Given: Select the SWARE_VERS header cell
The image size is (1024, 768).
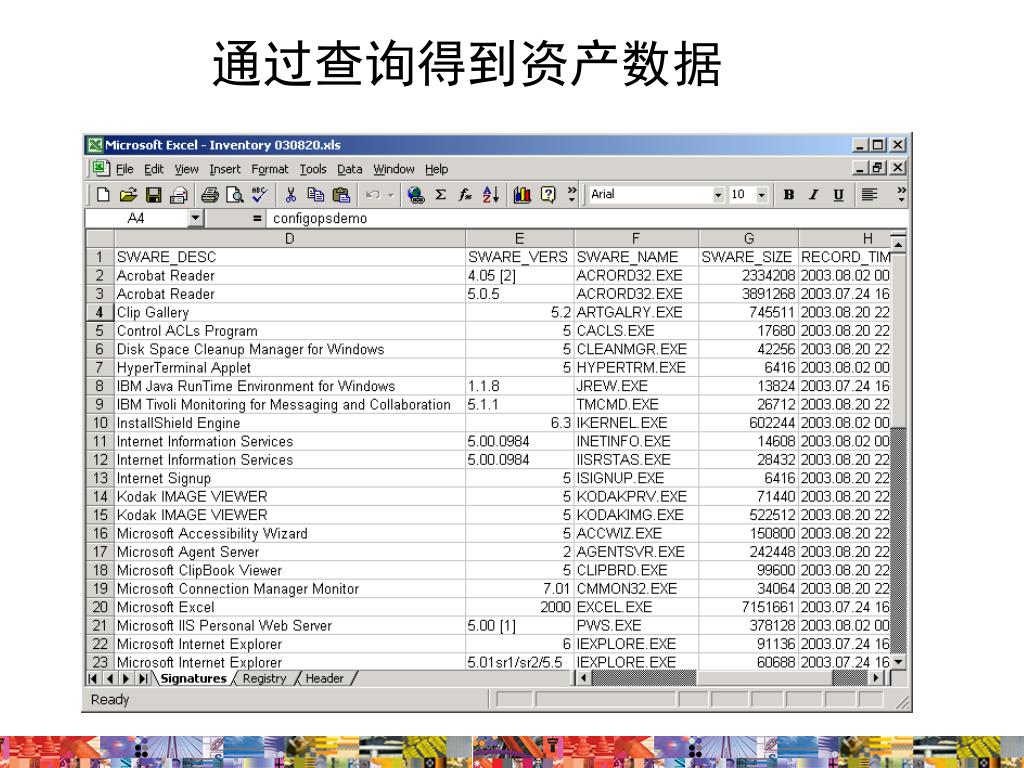Looking at the screenshot, I should [x=520, y=257].
